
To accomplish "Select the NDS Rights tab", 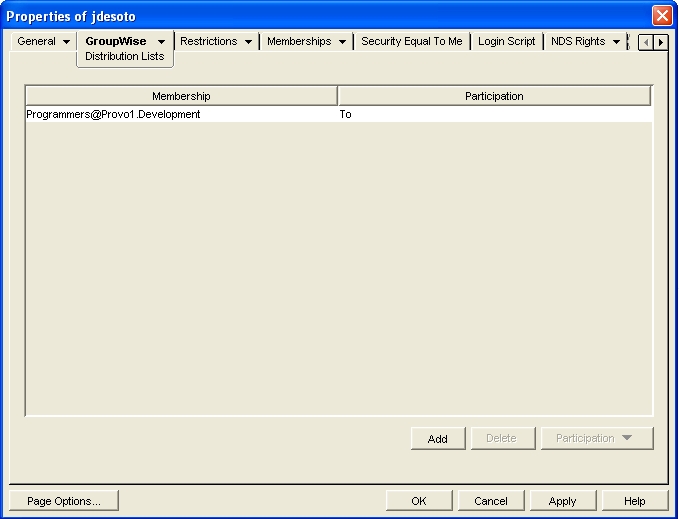I will 578,41.
